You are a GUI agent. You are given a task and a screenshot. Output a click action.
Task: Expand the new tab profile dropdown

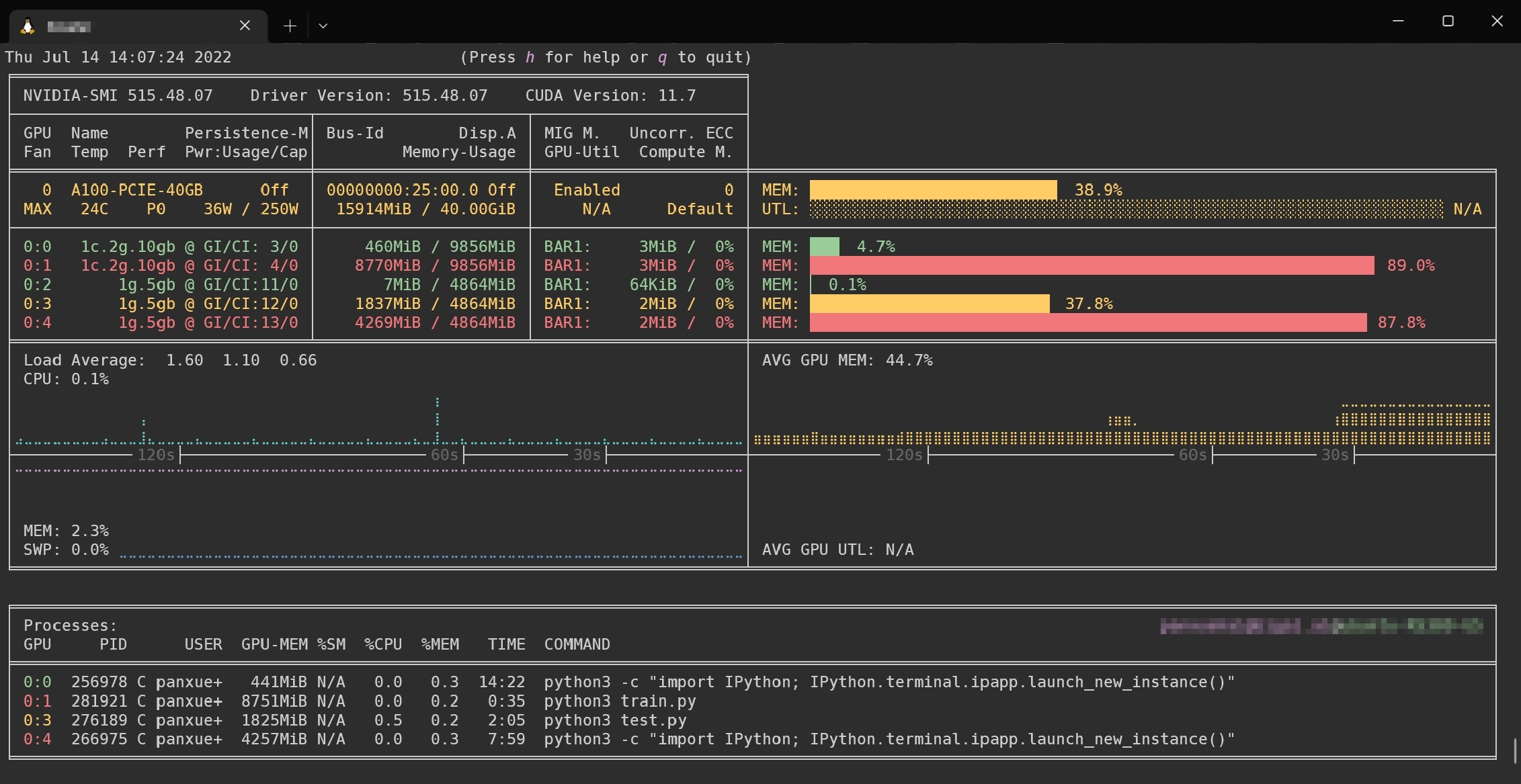[323, 26]
